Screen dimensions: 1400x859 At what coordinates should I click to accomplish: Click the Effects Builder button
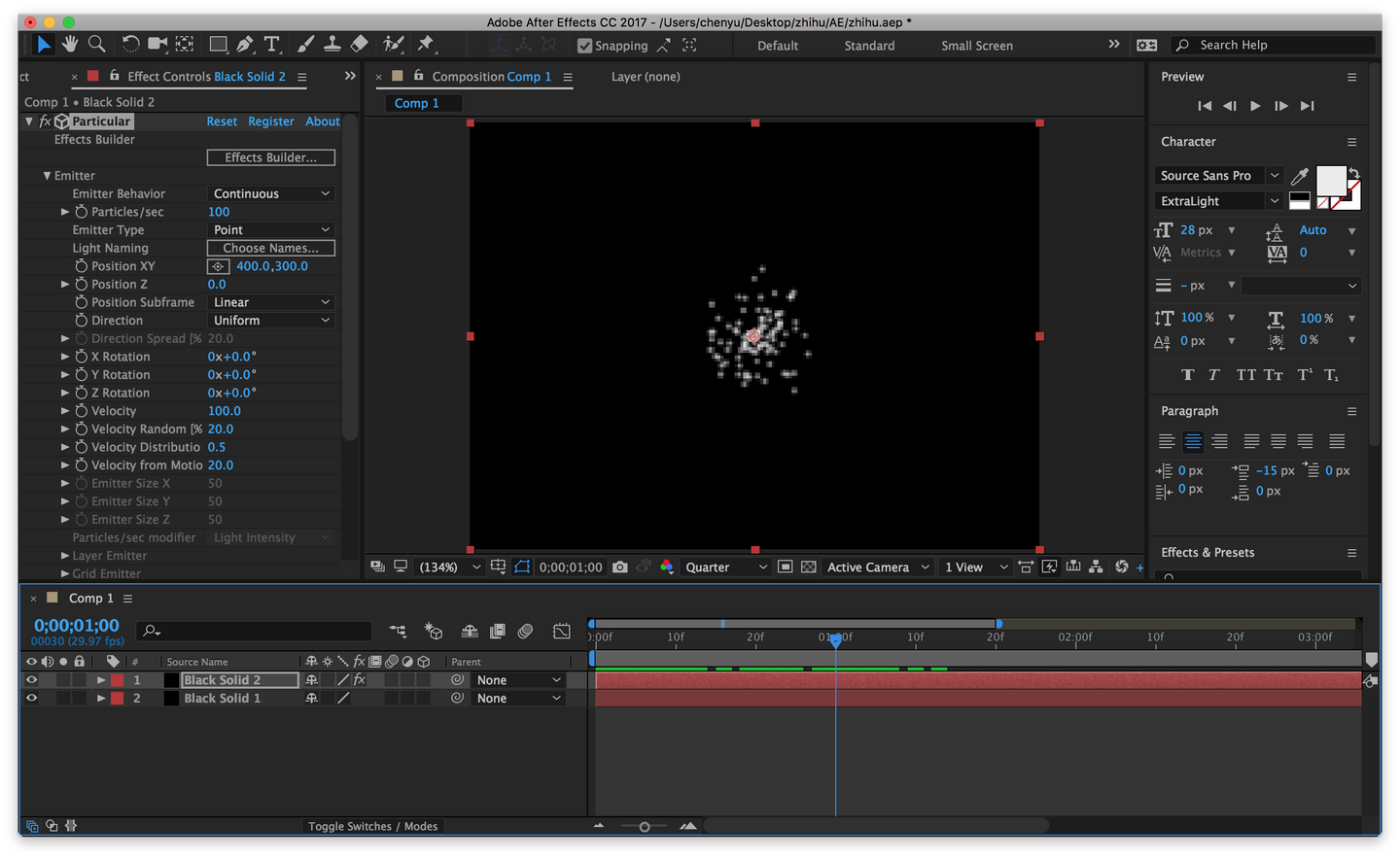point(271,157)
